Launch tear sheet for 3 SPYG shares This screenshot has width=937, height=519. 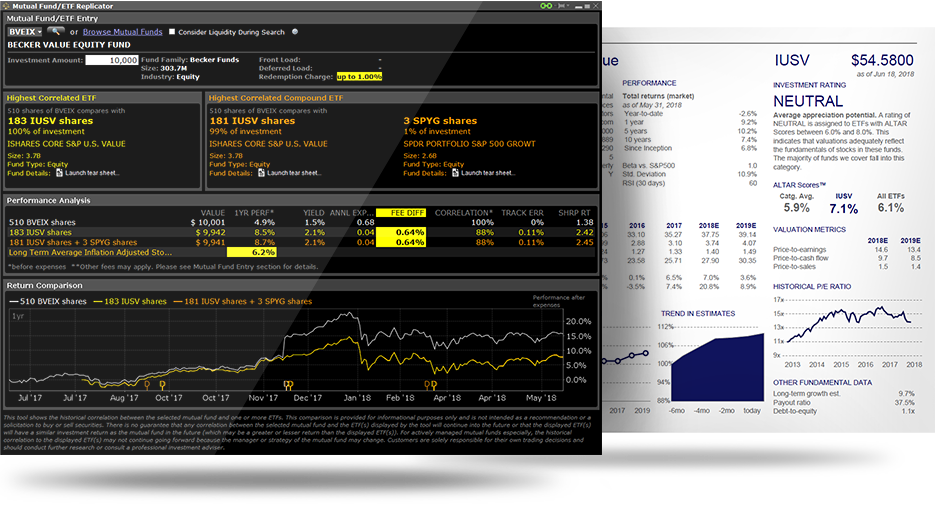[x=488, y=173]
